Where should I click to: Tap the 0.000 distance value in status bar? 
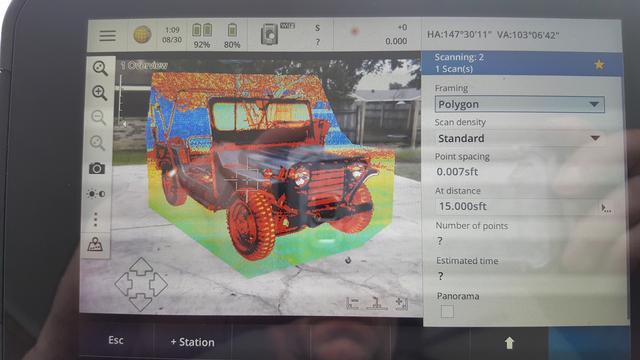(396, 41)
